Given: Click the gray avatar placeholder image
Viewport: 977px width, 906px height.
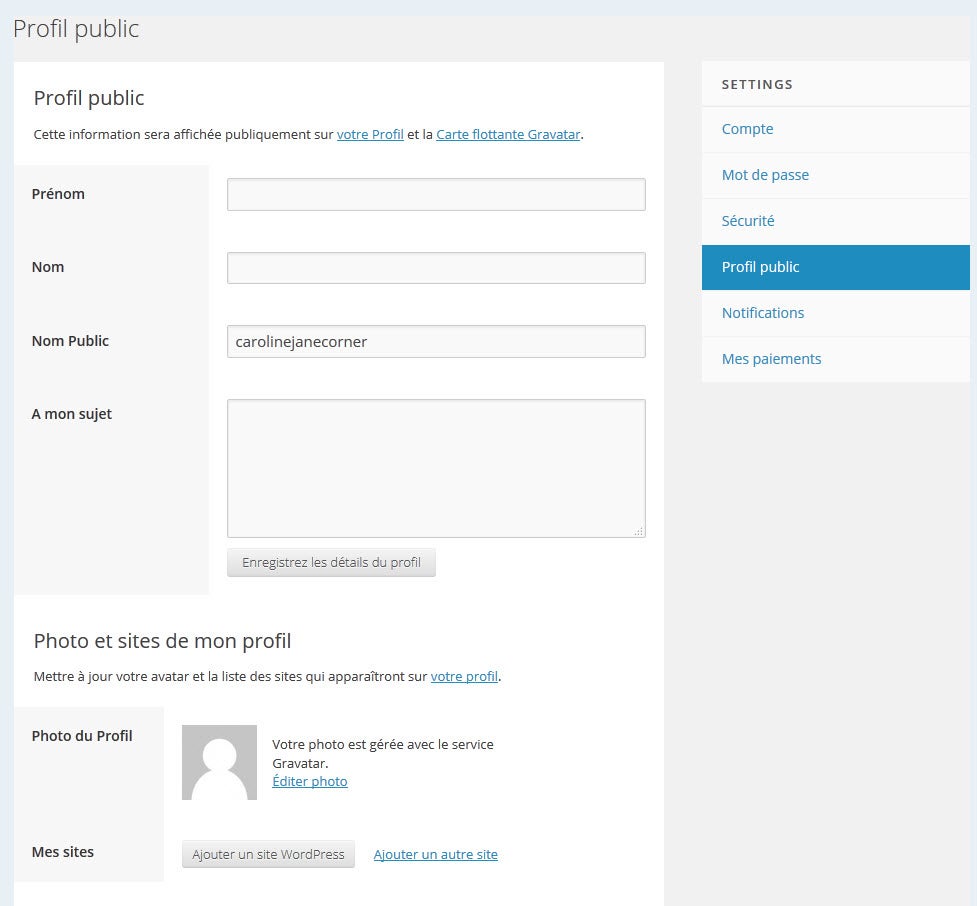Looking at the screenshot, I should click(x=219, y=762).
